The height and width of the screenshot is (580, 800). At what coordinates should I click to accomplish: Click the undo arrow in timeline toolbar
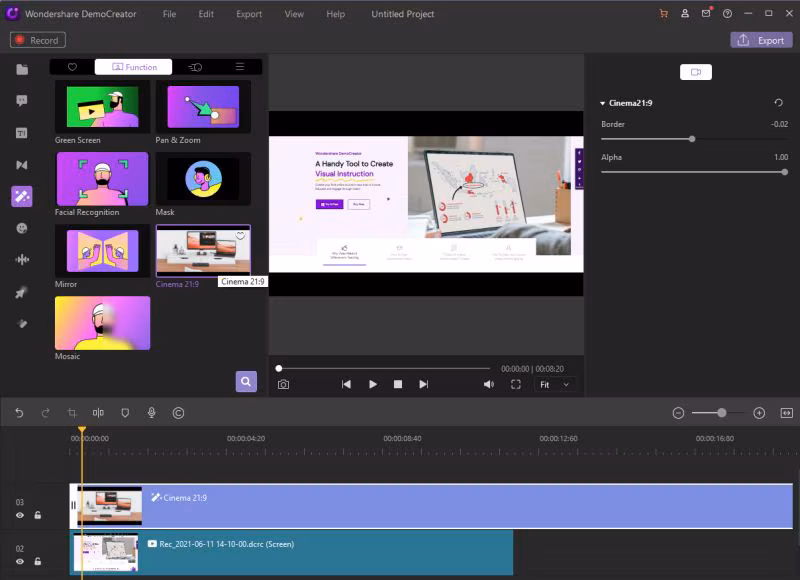click(19, 413)
